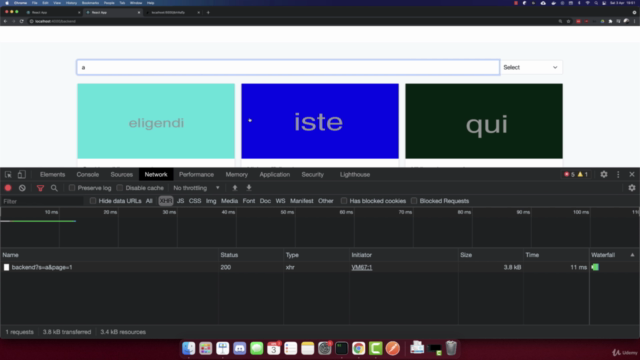
Task: Open DevTools more options menu
Action: 618,174
